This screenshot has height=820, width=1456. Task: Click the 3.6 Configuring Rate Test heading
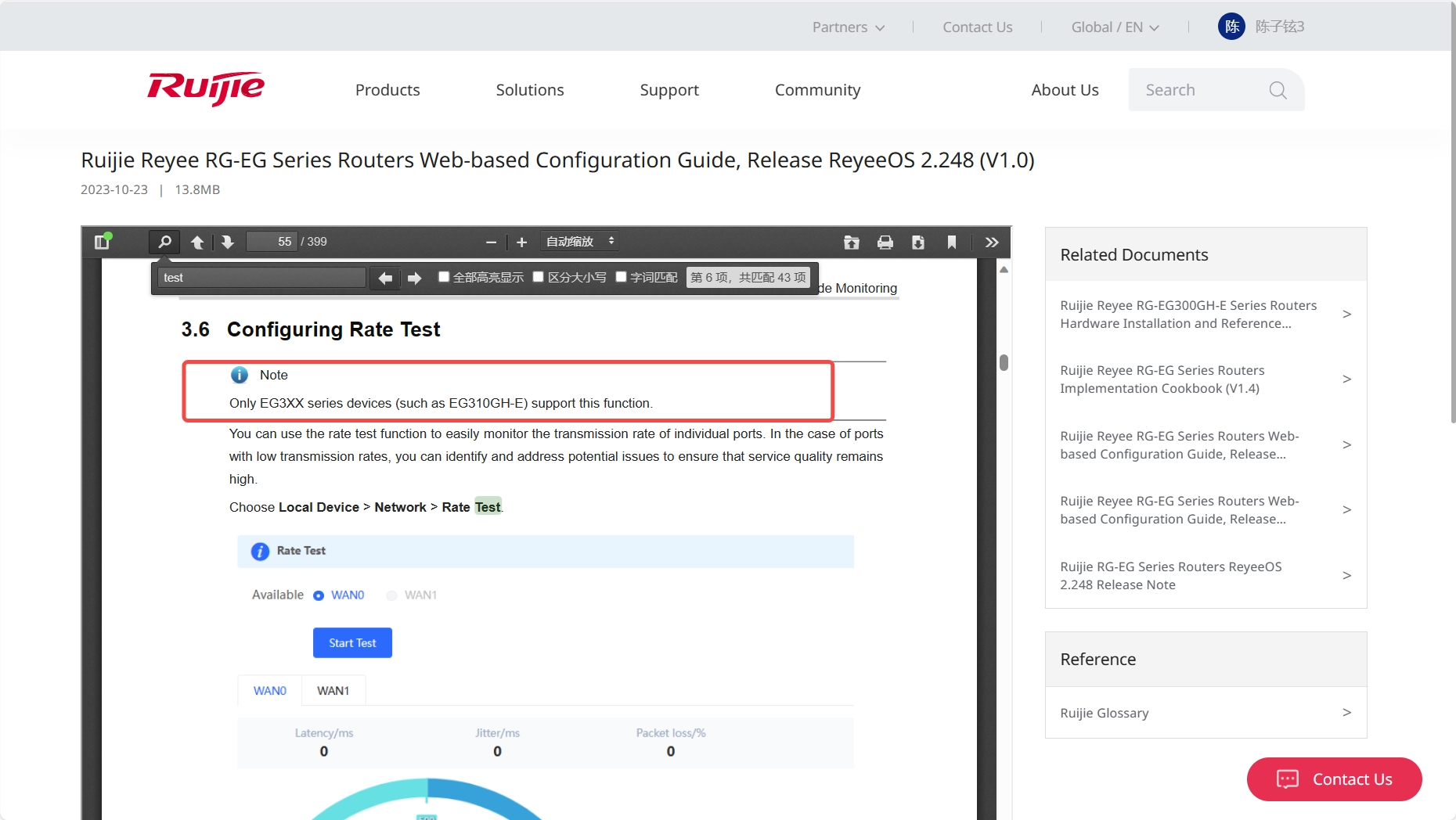(x=311, y=329)
